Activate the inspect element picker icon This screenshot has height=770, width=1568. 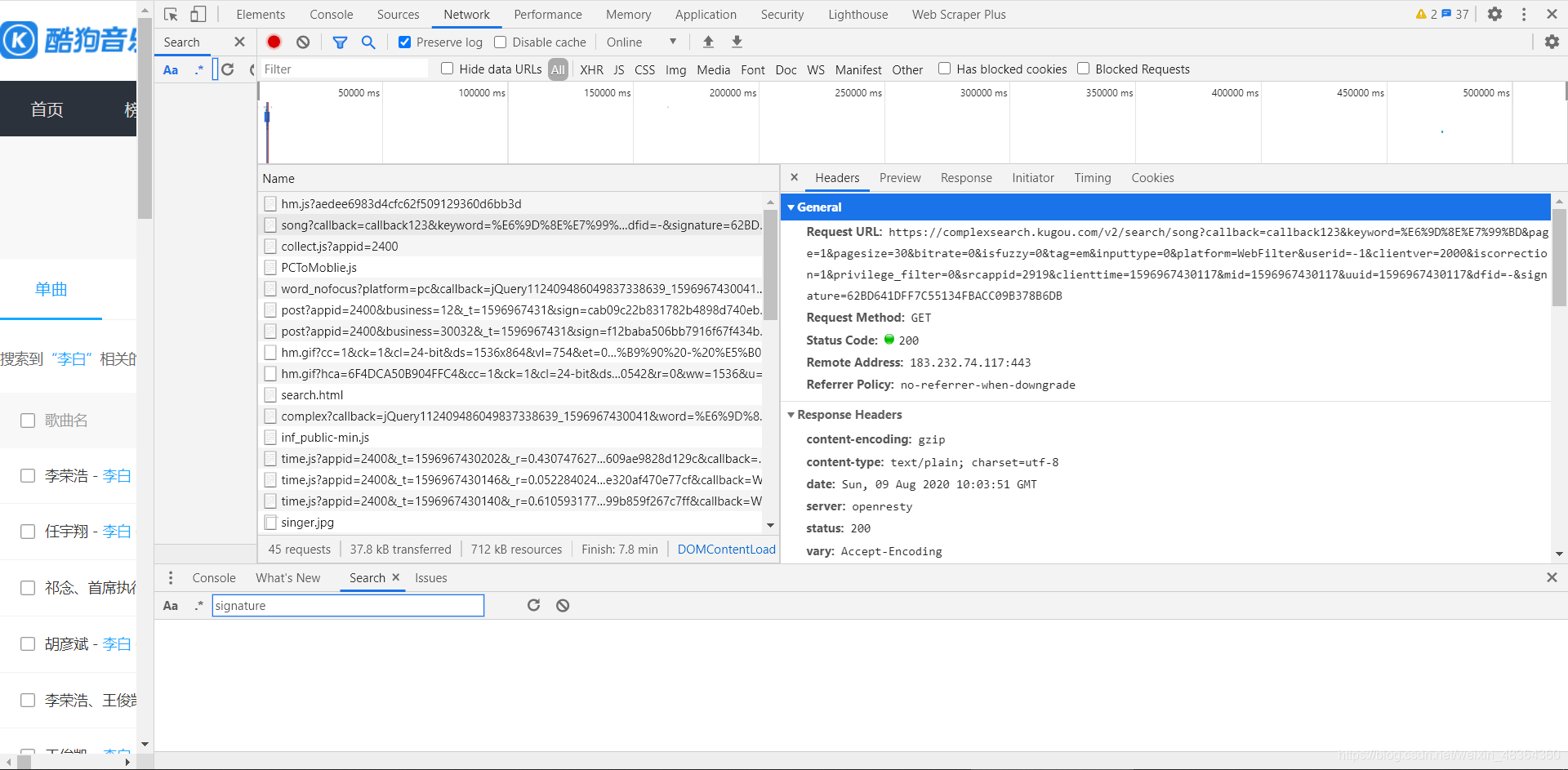pos(171,15)
